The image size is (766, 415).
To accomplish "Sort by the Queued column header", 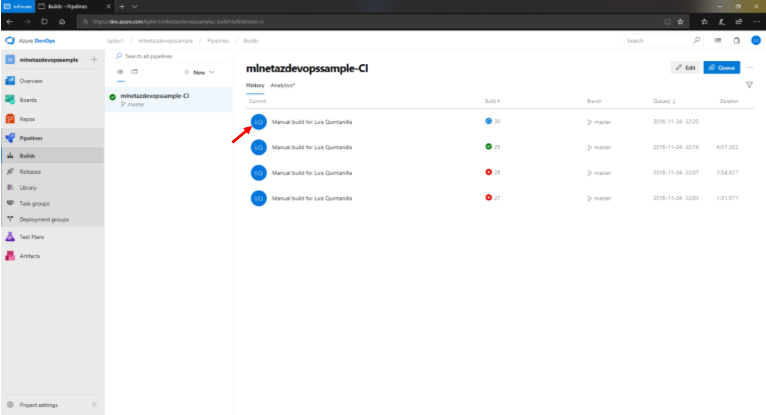I will pyautogui.click(x=664, y=101).
